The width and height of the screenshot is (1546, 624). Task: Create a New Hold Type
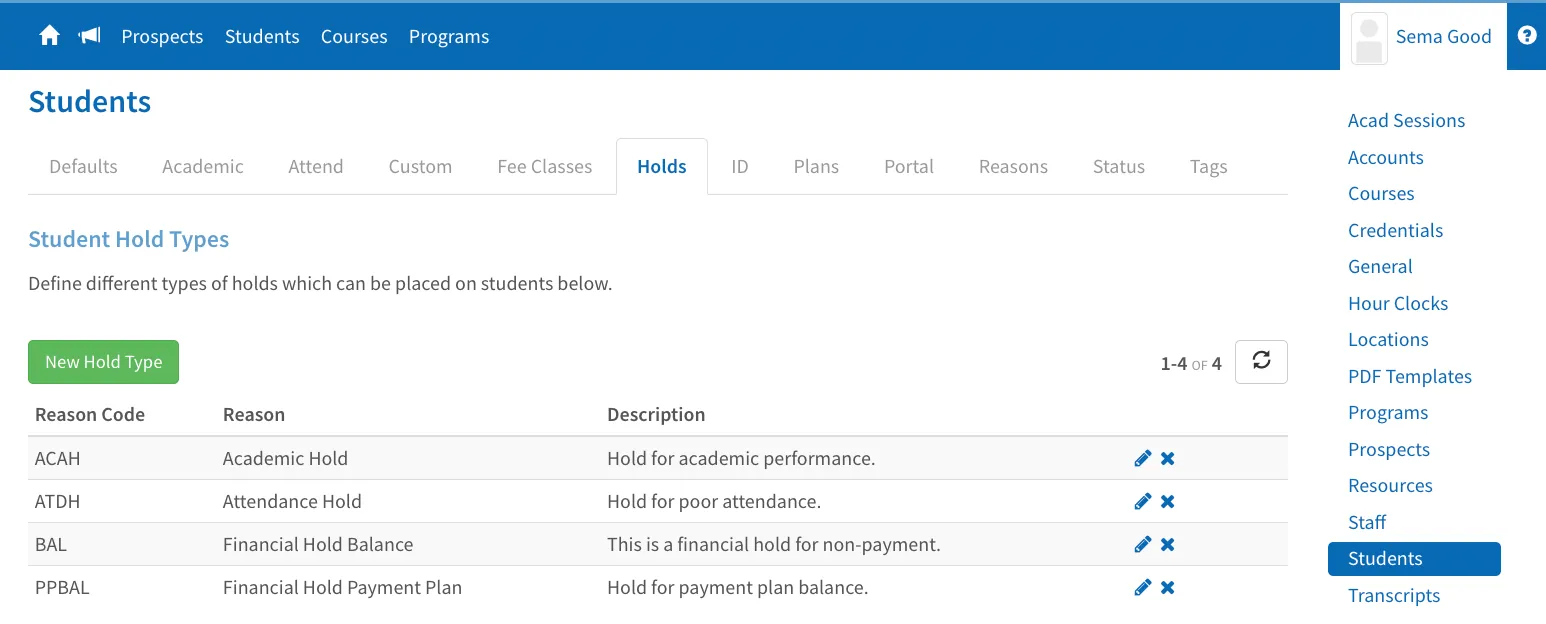(103, 362)
